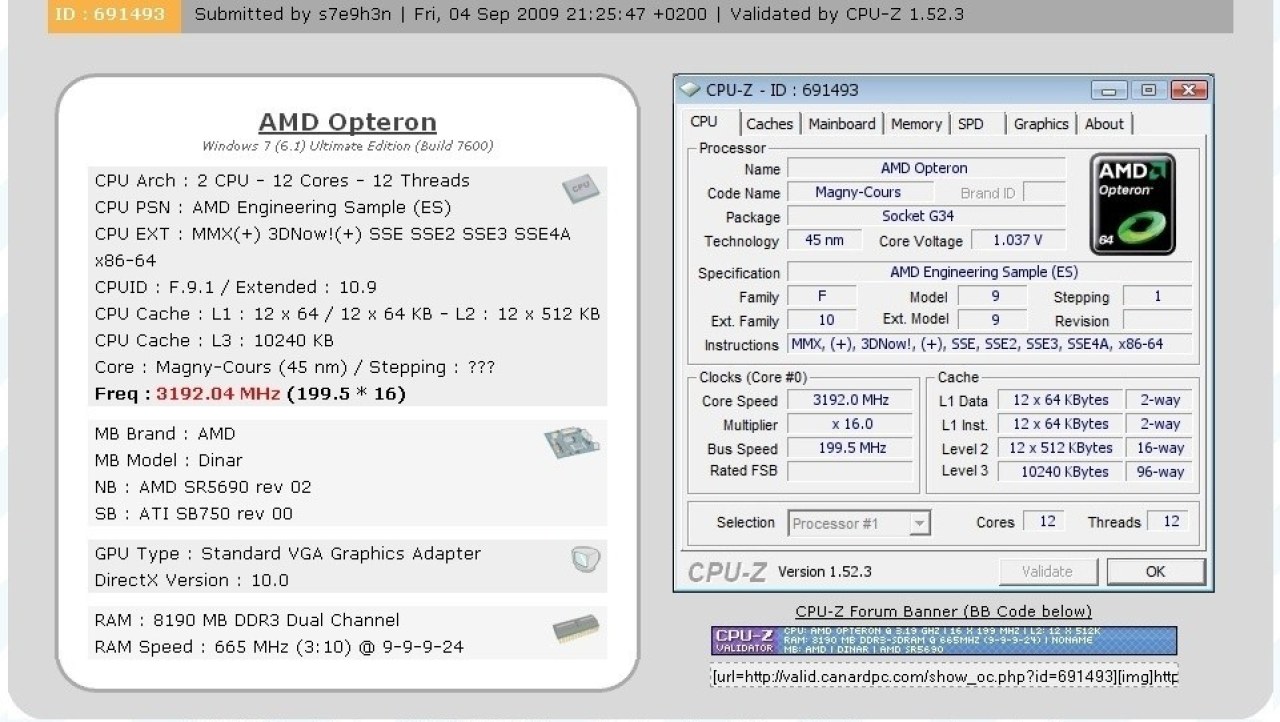This screenshot has height=722, width=1280.
Task: Click the Name field showing AMD Opteron
Action: click(925, 168)
